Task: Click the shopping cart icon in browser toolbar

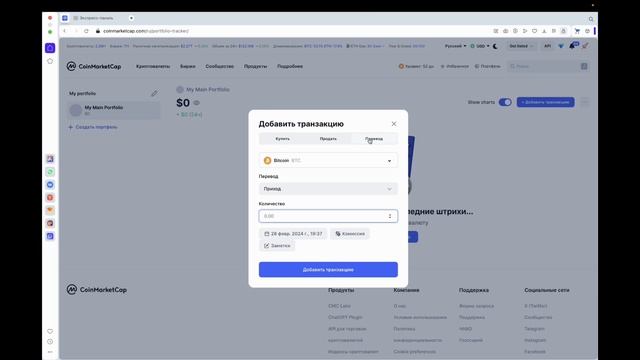Action: click(577, 31)
